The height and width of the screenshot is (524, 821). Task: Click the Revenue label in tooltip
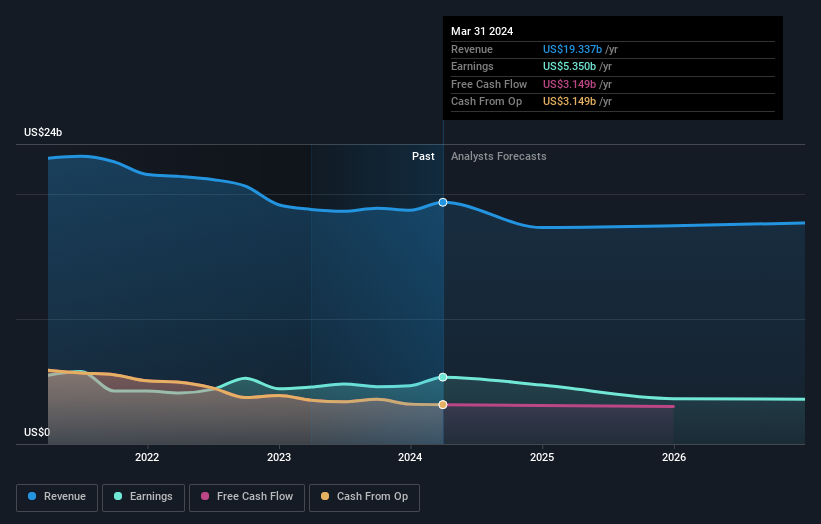point(472,49)
